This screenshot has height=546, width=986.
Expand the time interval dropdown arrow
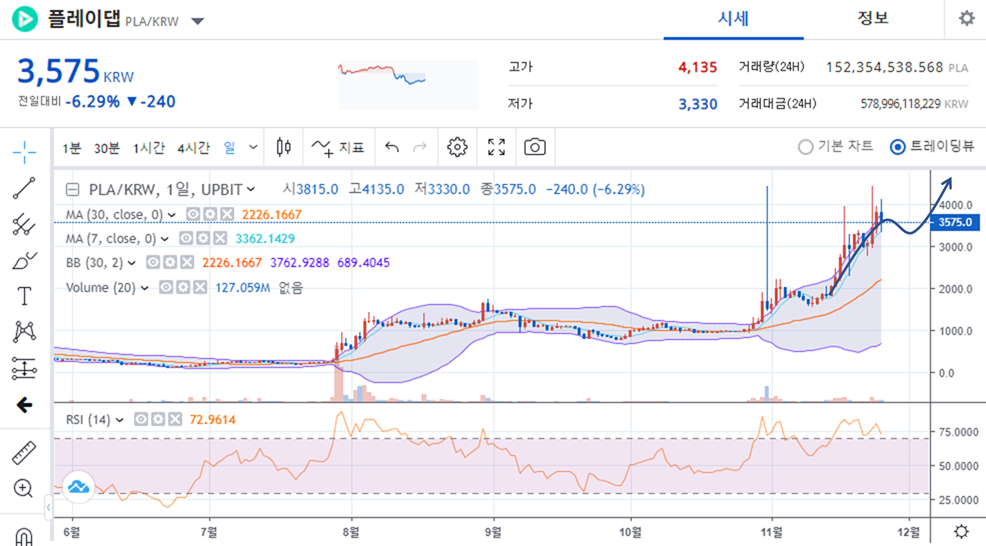click(253, 147)
